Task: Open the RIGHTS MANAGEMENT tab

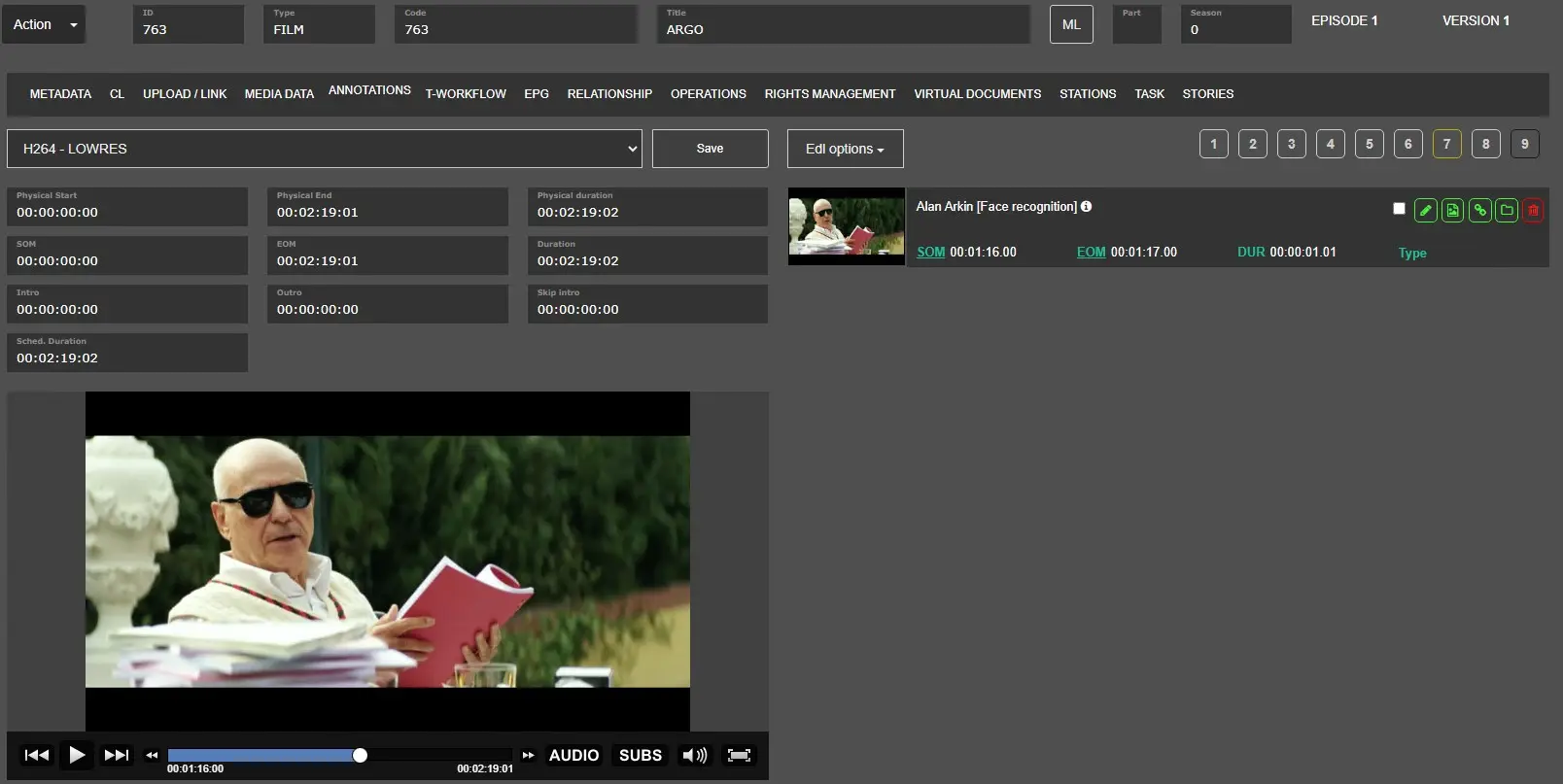Action: click(x=829, y=94)
